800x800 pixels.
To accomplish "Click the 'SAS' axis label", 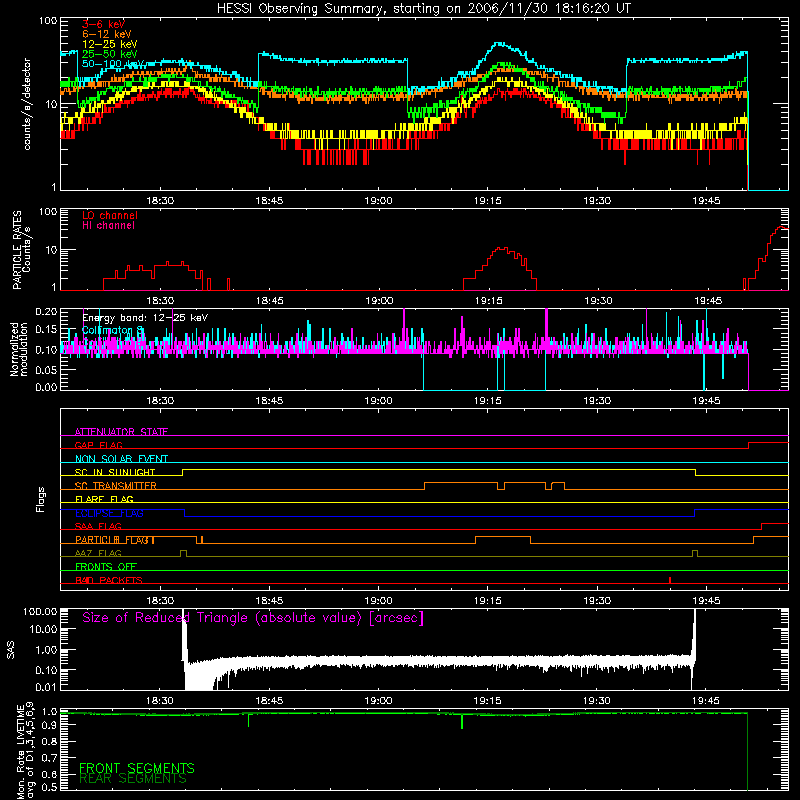I will point(11,650).
